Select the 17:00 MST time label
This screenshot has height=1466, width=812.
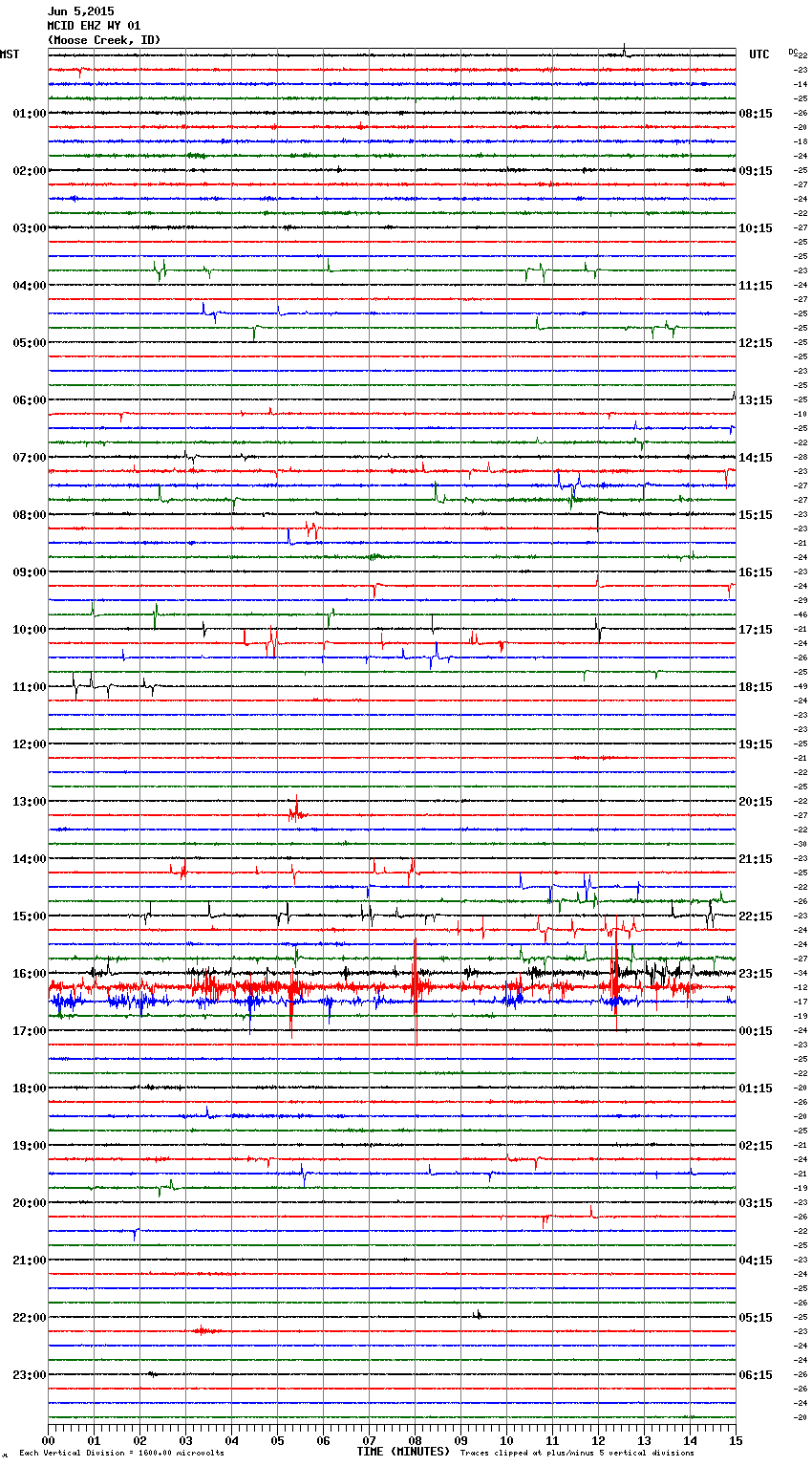pos(30,1031)
